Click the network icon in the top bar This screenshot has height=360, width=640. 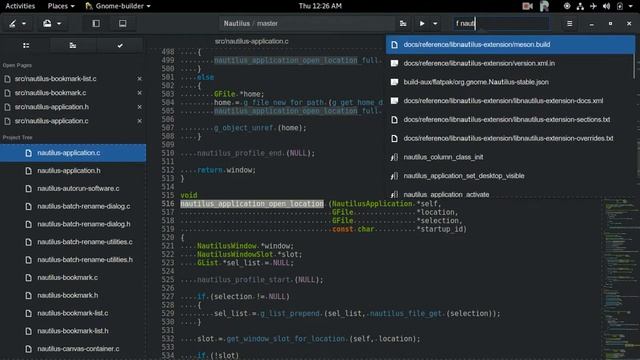click(x=580, y=6)
